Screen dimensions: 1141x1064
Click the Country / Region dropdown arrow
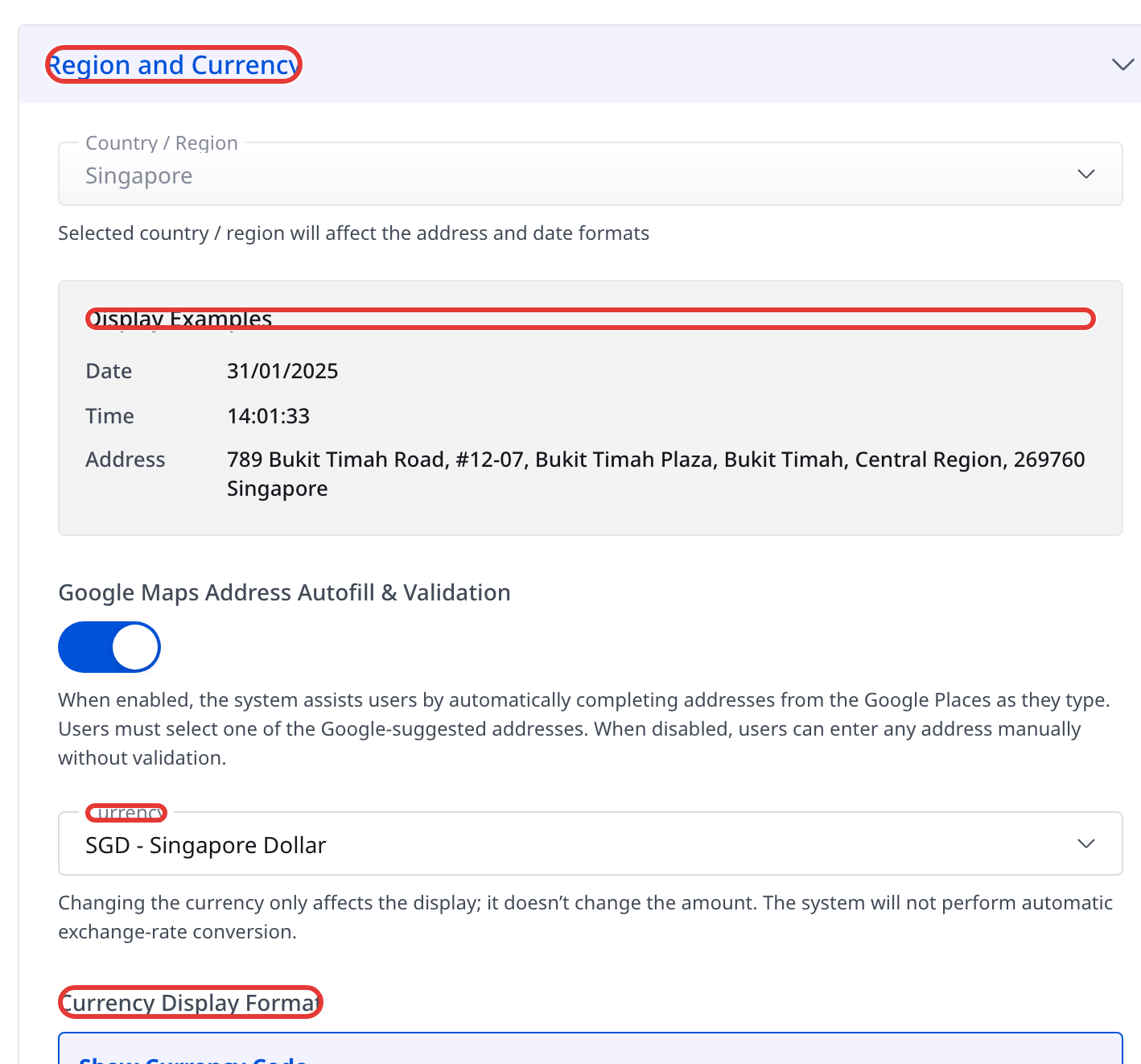tap(1086, 174)
